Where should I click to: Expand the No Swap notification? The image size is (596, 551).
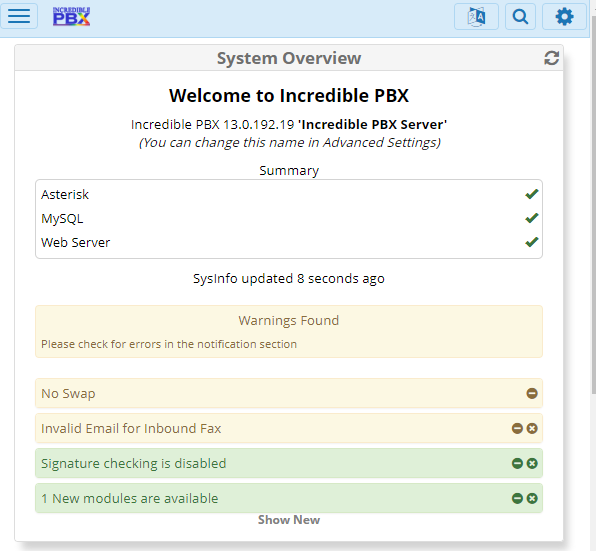click(x=288, y=393)
